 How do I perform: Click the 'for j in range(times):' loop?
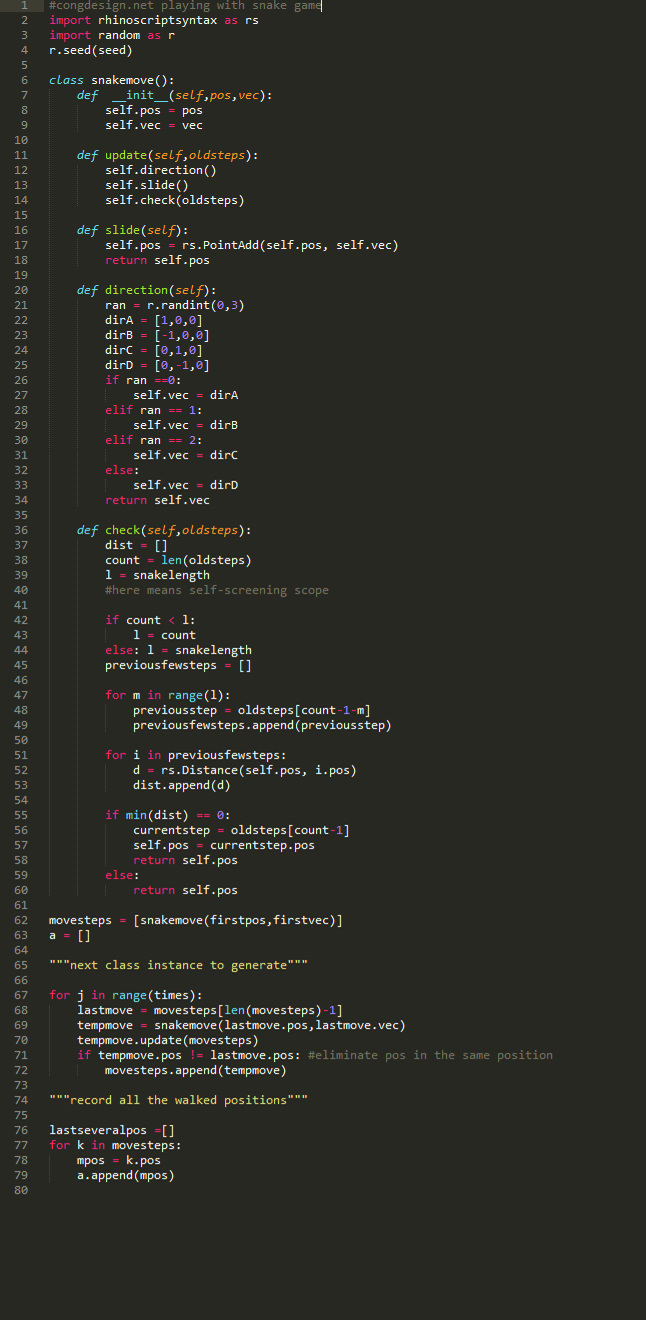point(126,995)
